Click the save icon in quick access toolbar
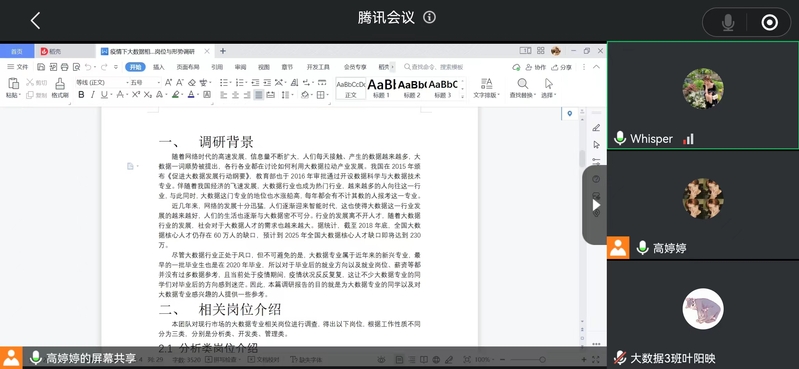Screen dimensions: 799x369 click(41, 67)
